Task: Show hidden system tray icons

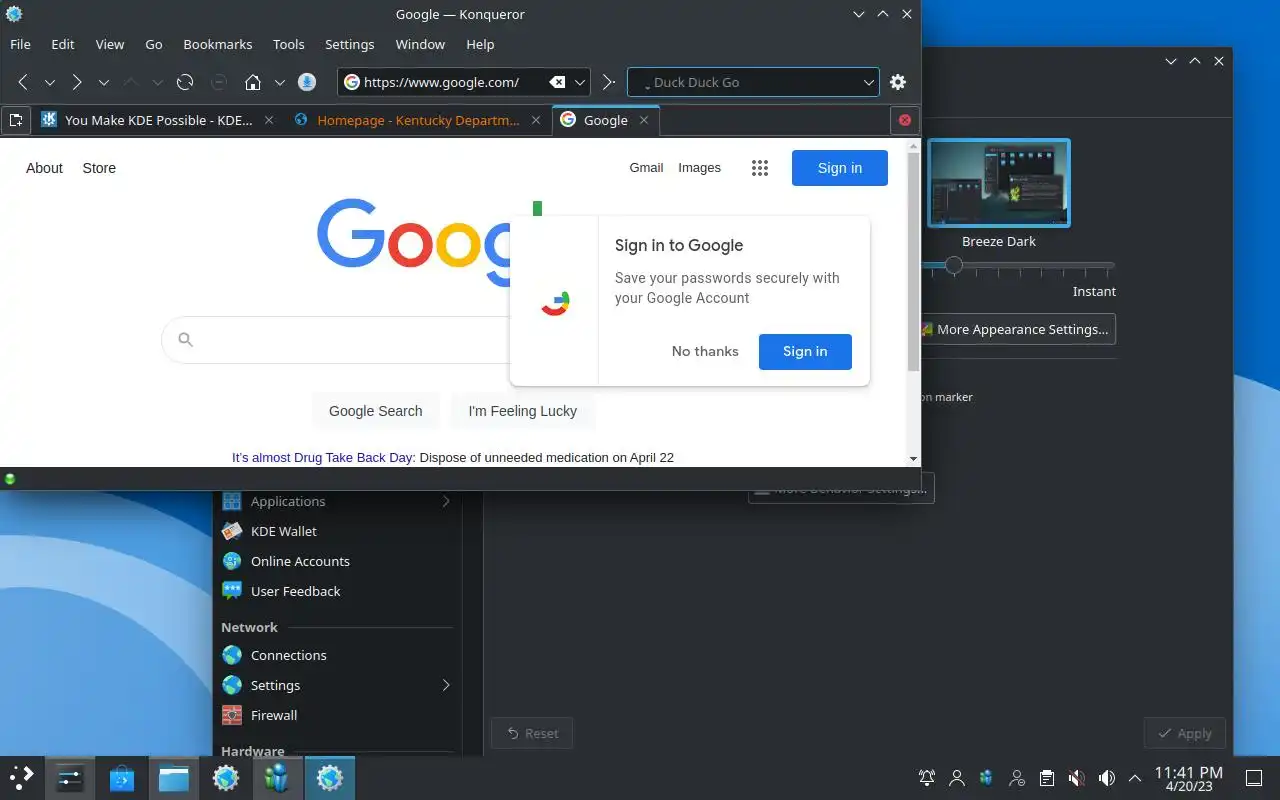Action: 1135,777
